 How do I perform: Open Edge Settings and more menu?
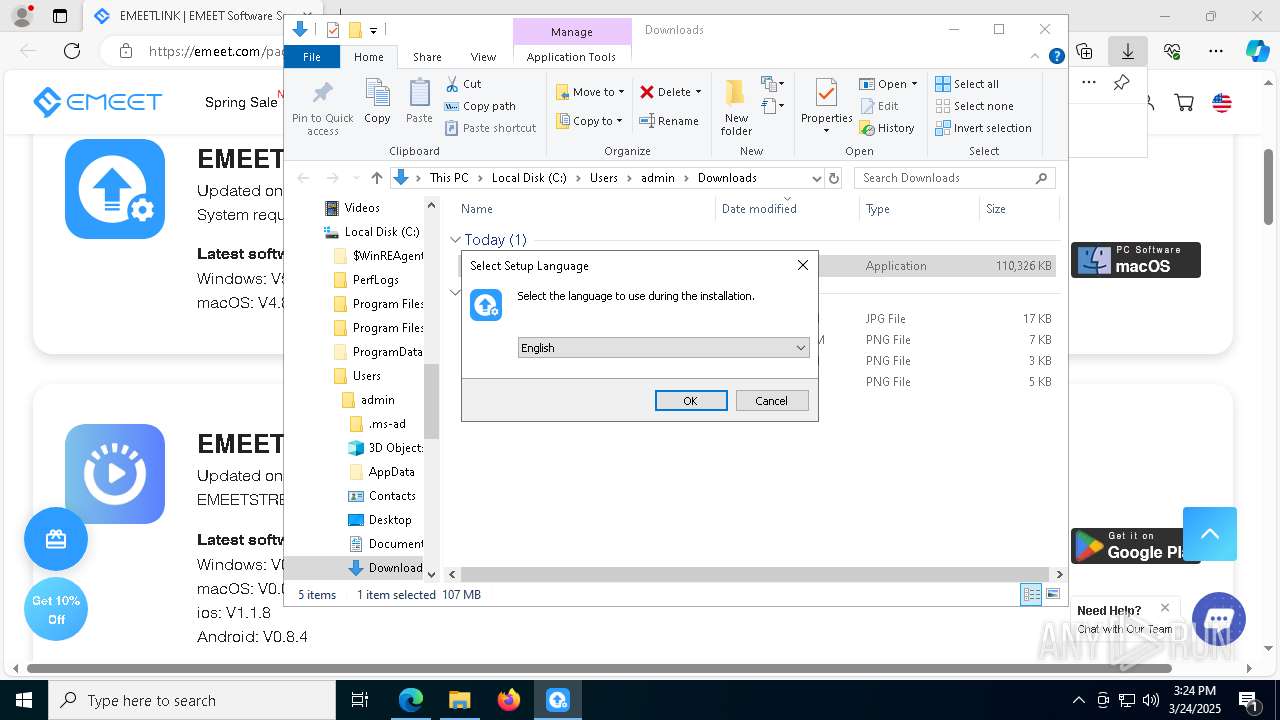1216,51
